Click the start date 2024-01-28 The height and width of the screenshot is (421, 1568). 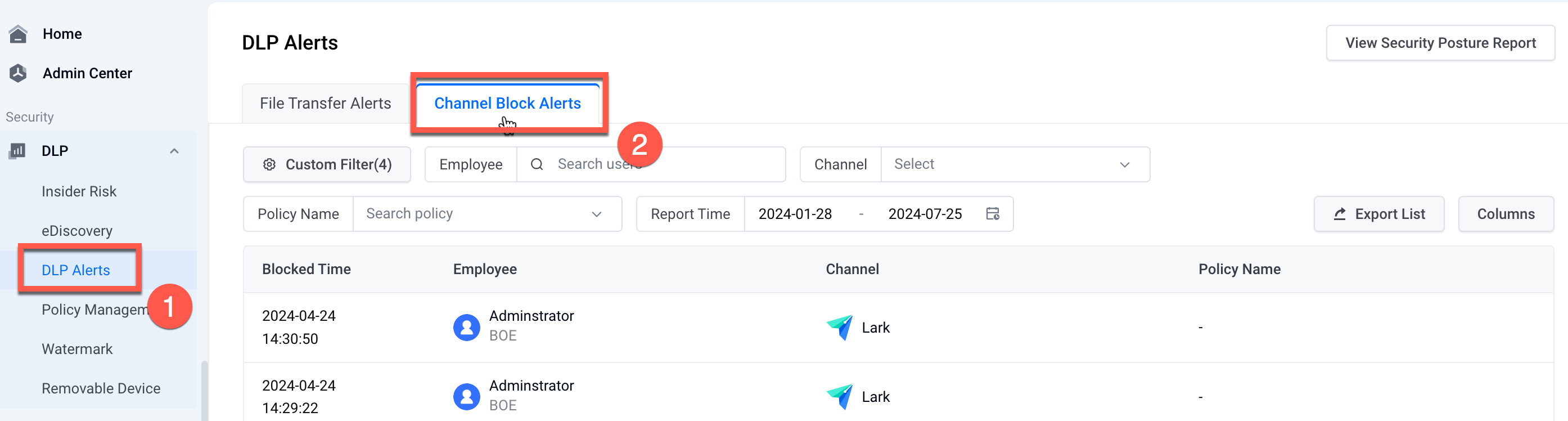click(795, 214)
